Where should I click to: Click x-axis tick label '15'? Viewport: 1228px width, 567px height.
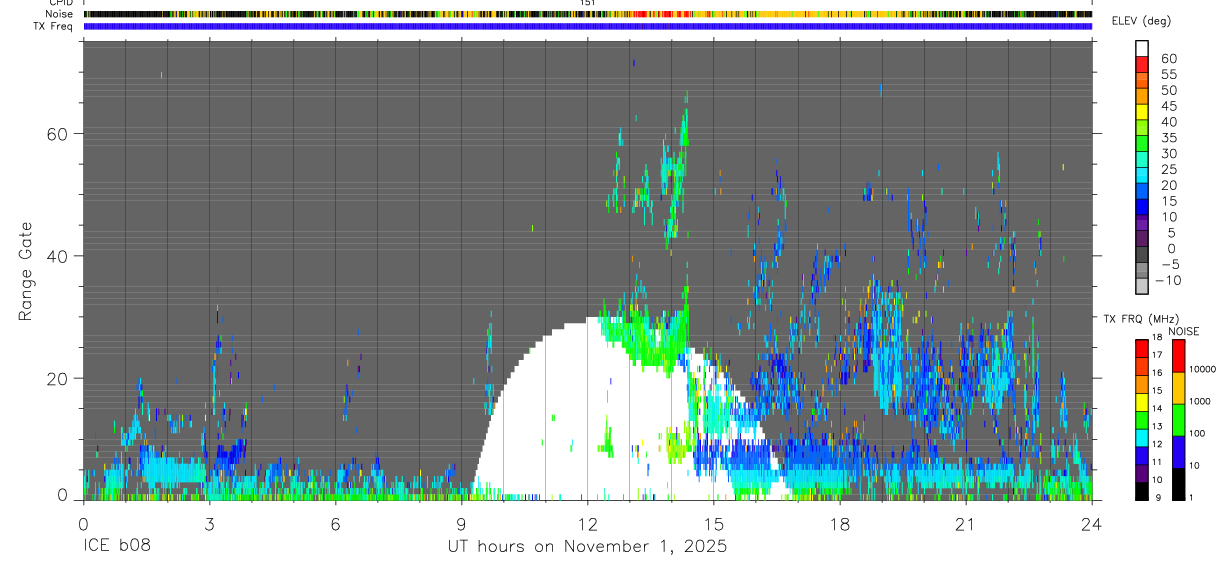(x=714, y=524)
